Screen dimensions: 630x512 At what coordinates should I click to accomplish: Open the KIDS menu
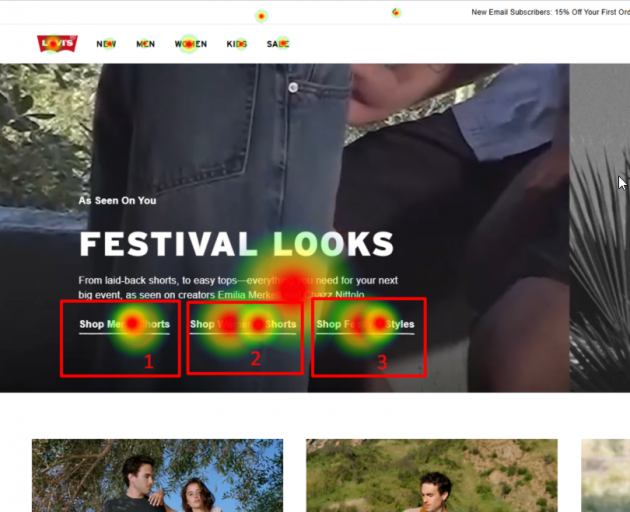coord(237,44)
